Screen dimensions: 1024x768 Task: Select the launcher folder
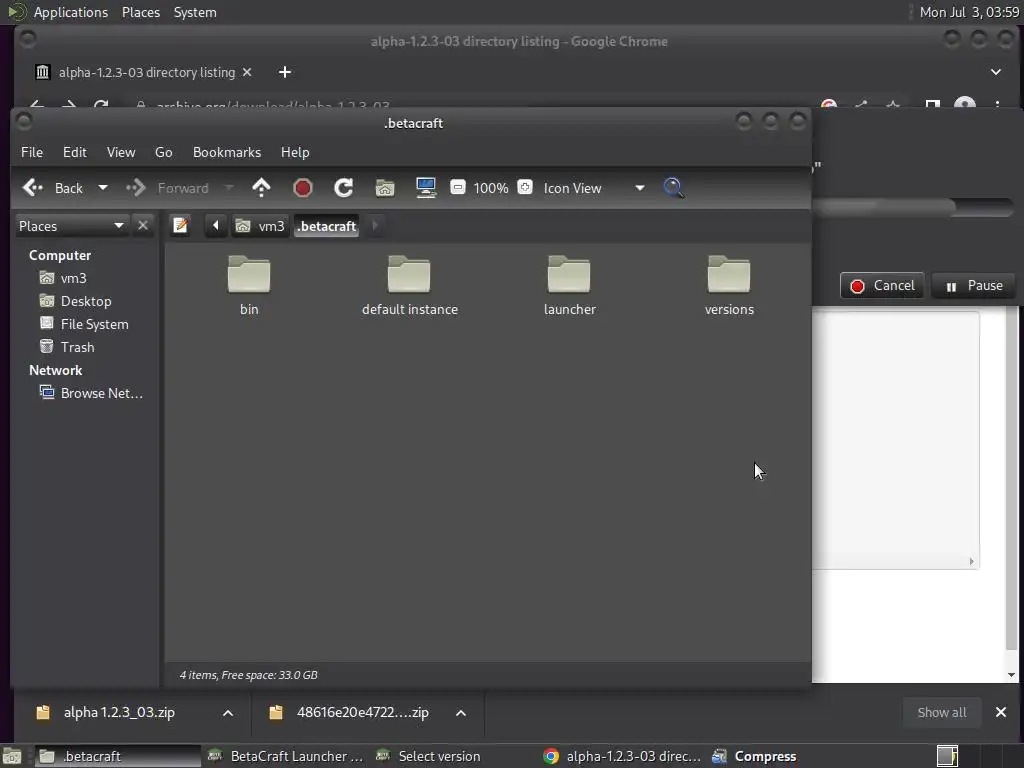pos(569,285)
